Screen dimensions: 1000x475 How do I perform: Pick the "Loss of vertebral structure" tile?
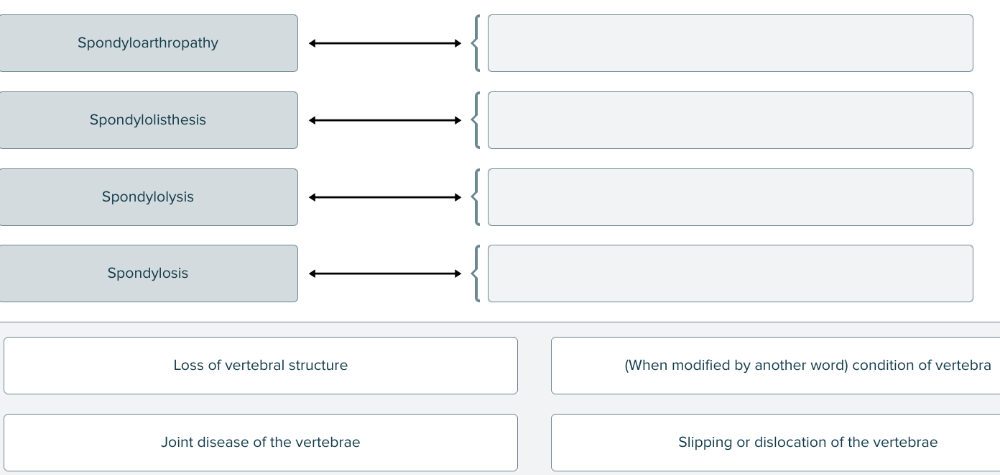(x=260, y=365)
